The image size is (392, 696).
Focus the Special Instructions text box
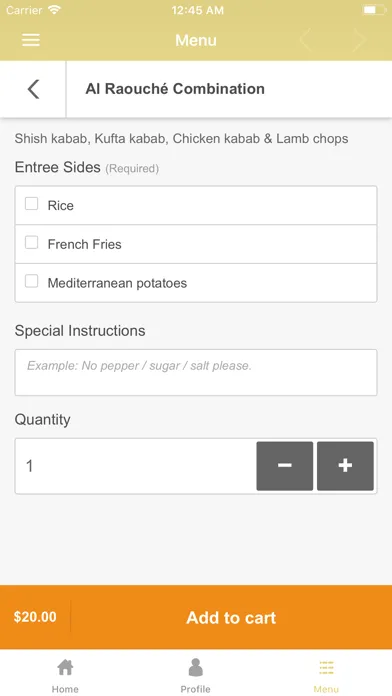click(196, 372)
